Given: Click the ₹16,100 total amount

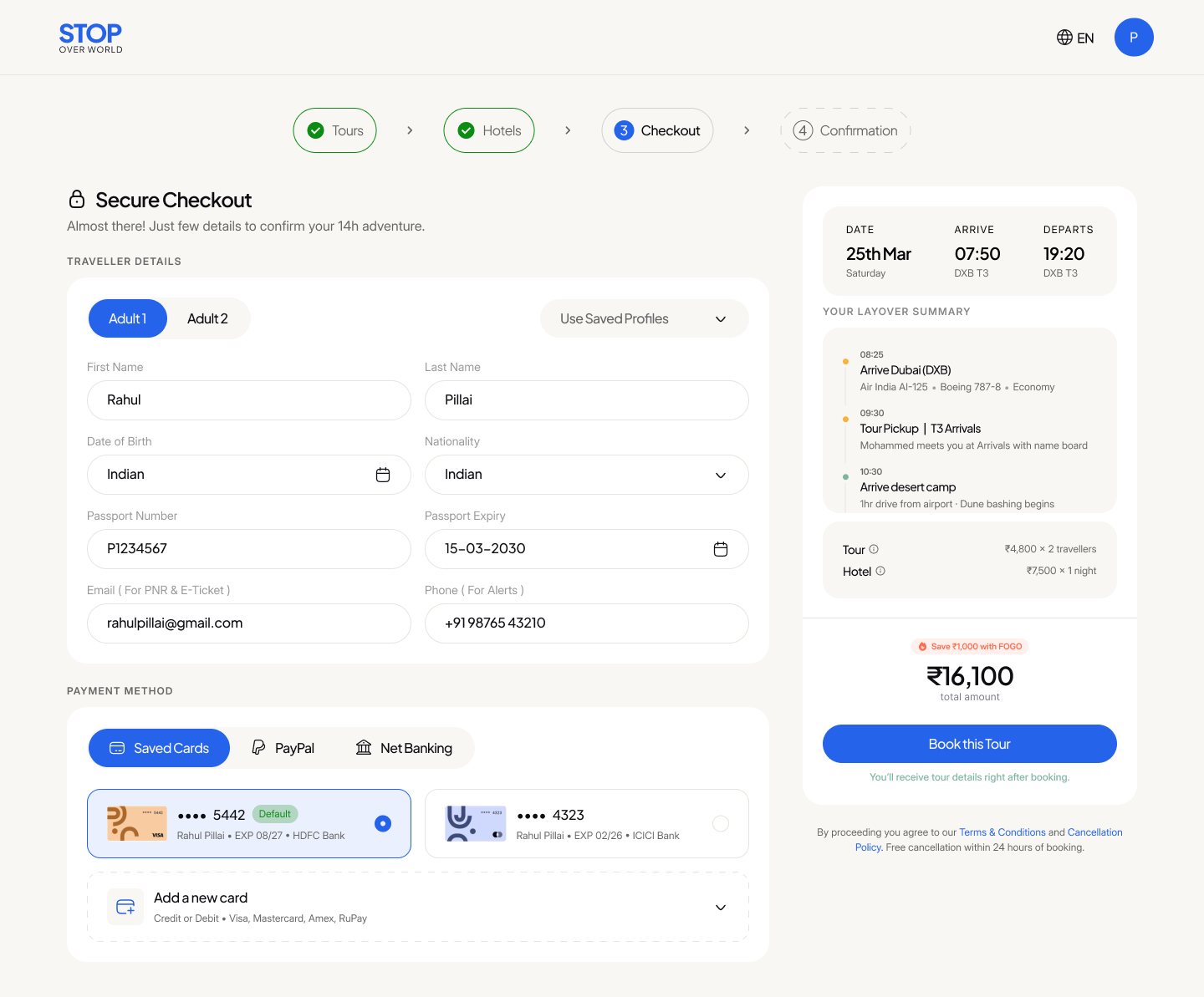Looking at the screenshot, I should coord(970,675).
